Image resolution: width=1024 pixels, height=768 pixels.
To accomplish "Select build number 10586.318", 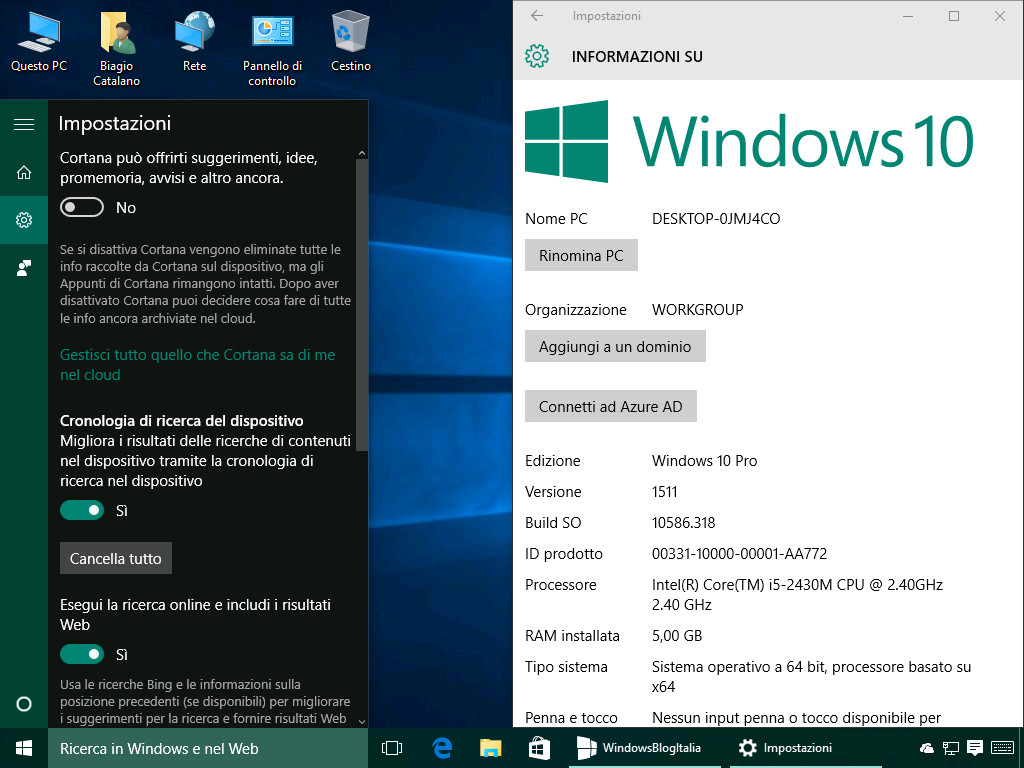I will pos(683,522).
